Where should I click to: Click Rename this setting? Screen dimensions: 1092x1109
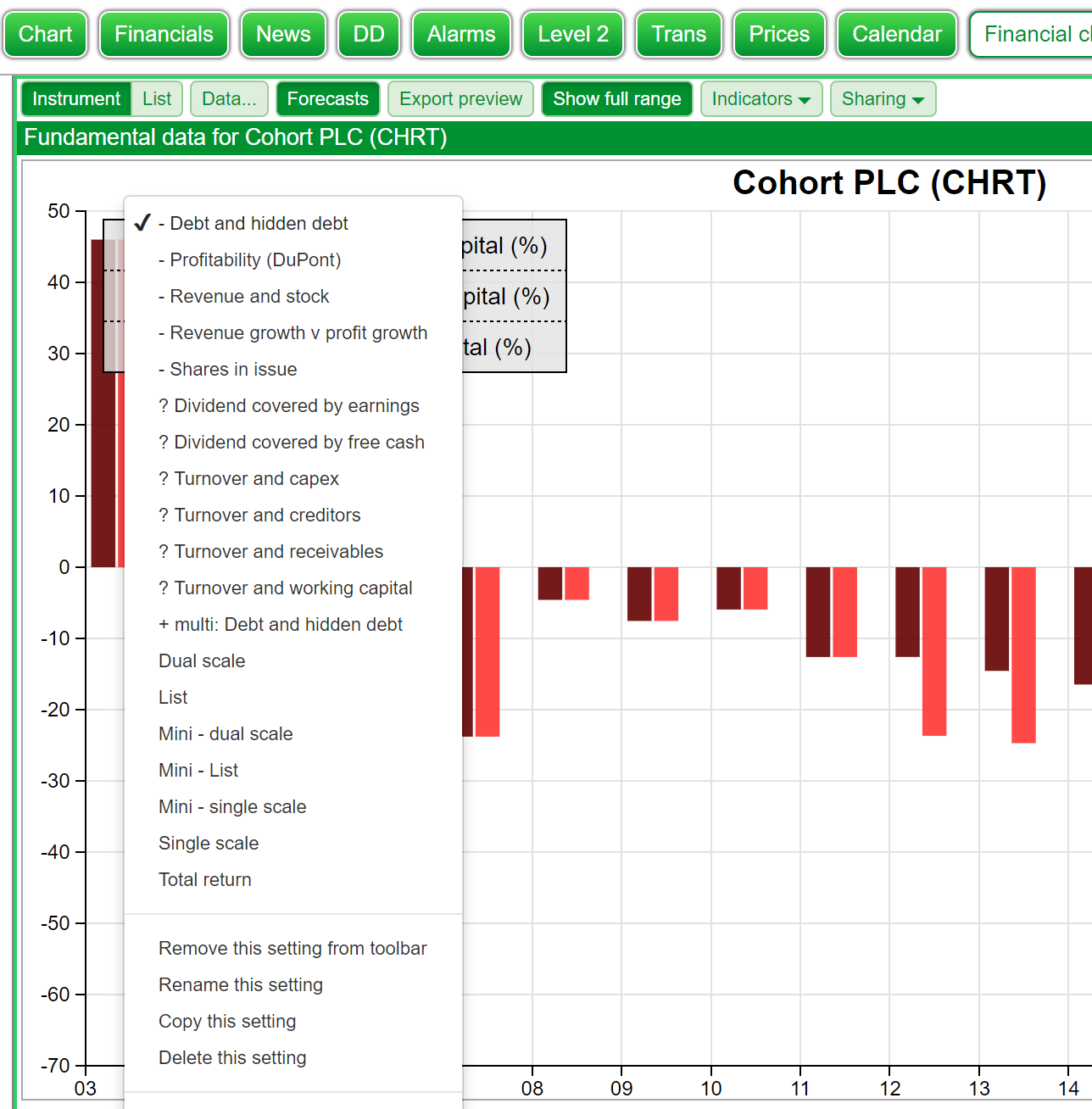293,984
